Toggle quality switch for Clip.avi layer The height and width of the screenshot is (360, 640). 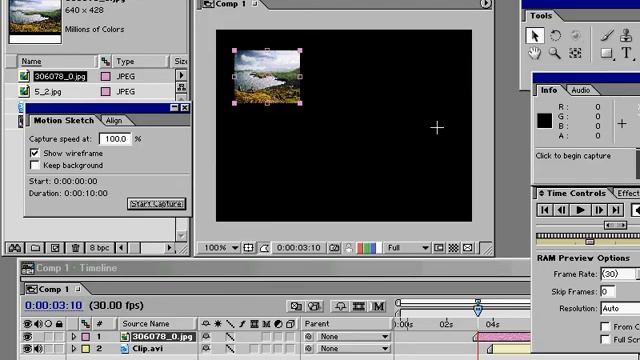(x=230, y=349)
